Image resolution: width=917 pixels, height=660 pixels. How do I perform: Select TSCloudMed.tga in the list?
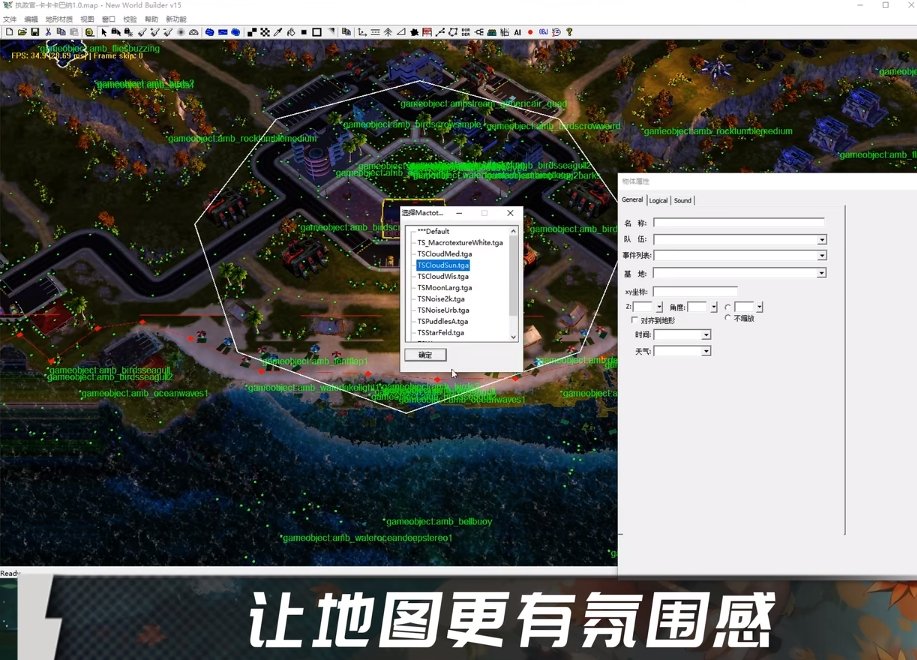click(x=444, y=254)
